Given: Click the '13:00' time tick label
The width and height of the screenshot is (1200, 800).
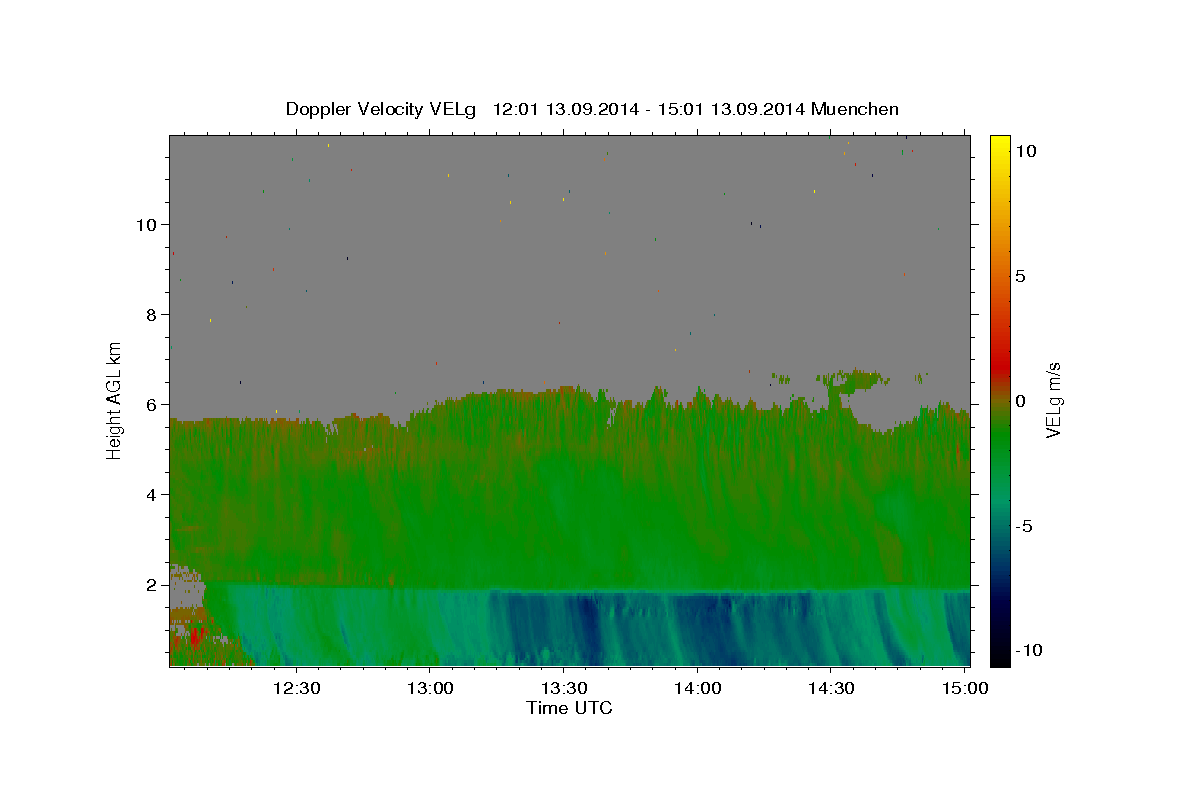Looking at the screenshot, I should point(431,688).
